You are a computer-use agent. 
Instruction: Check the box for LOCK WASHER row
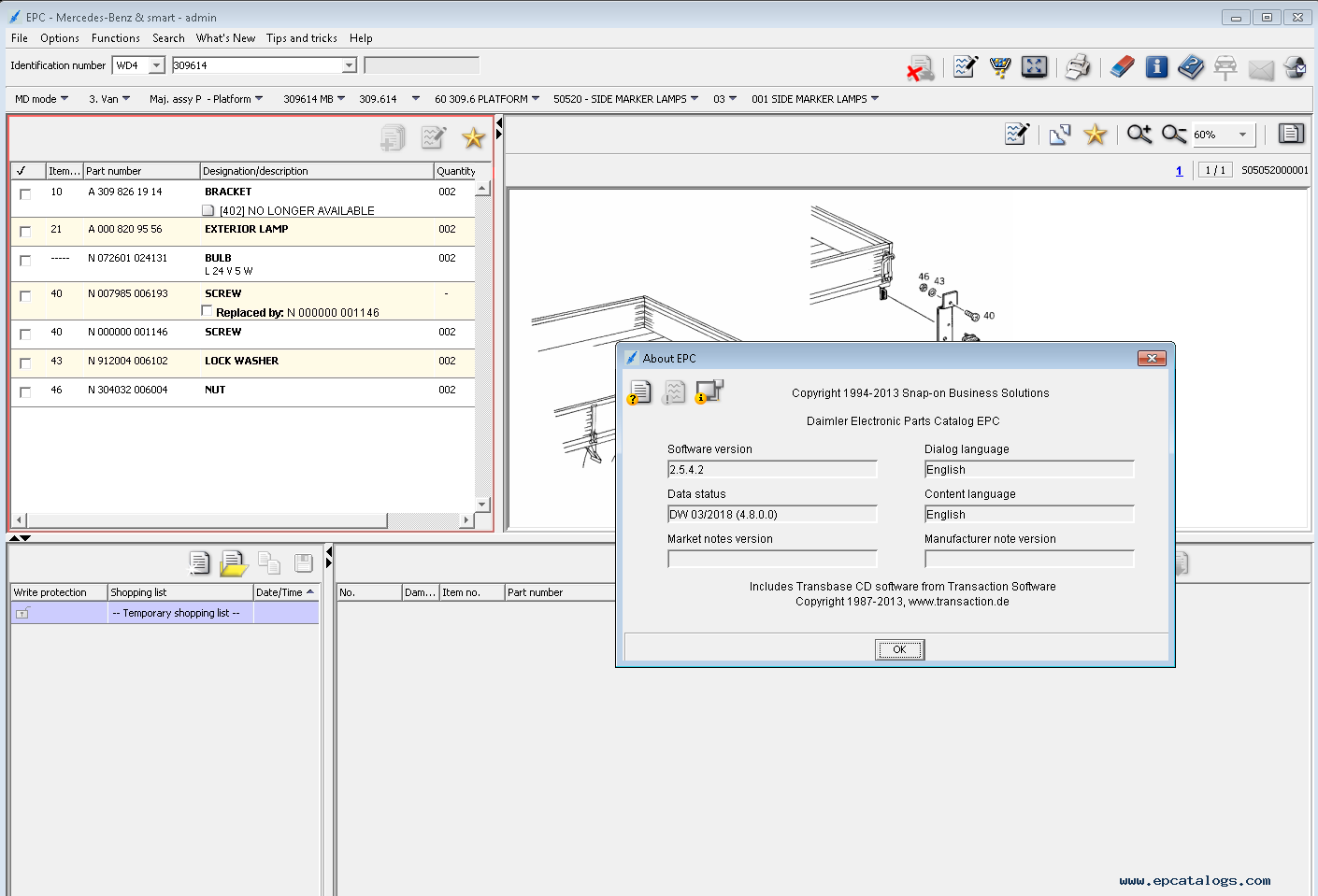[25, 363]
